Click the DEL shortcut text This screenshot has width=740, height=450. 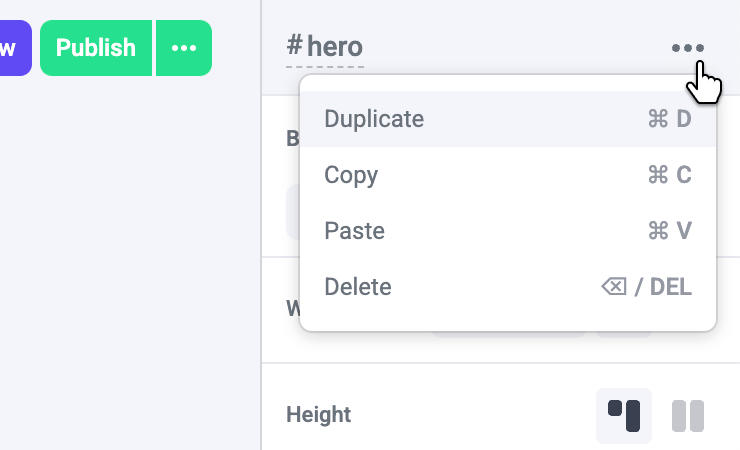point(671,287)
